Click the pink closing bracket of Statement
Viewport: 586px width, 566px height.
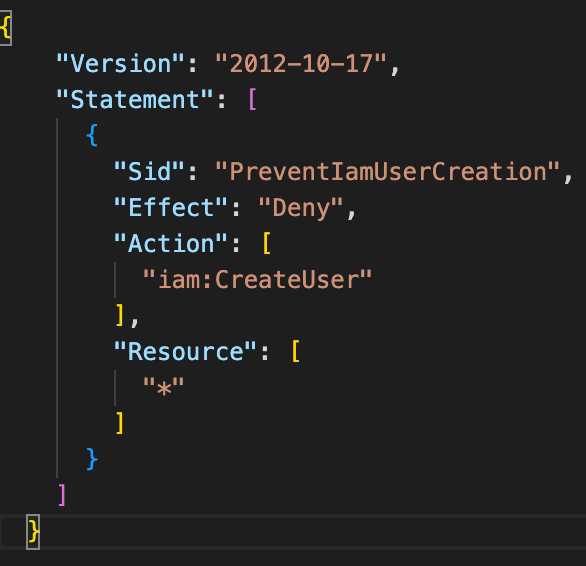click(62, 495)
